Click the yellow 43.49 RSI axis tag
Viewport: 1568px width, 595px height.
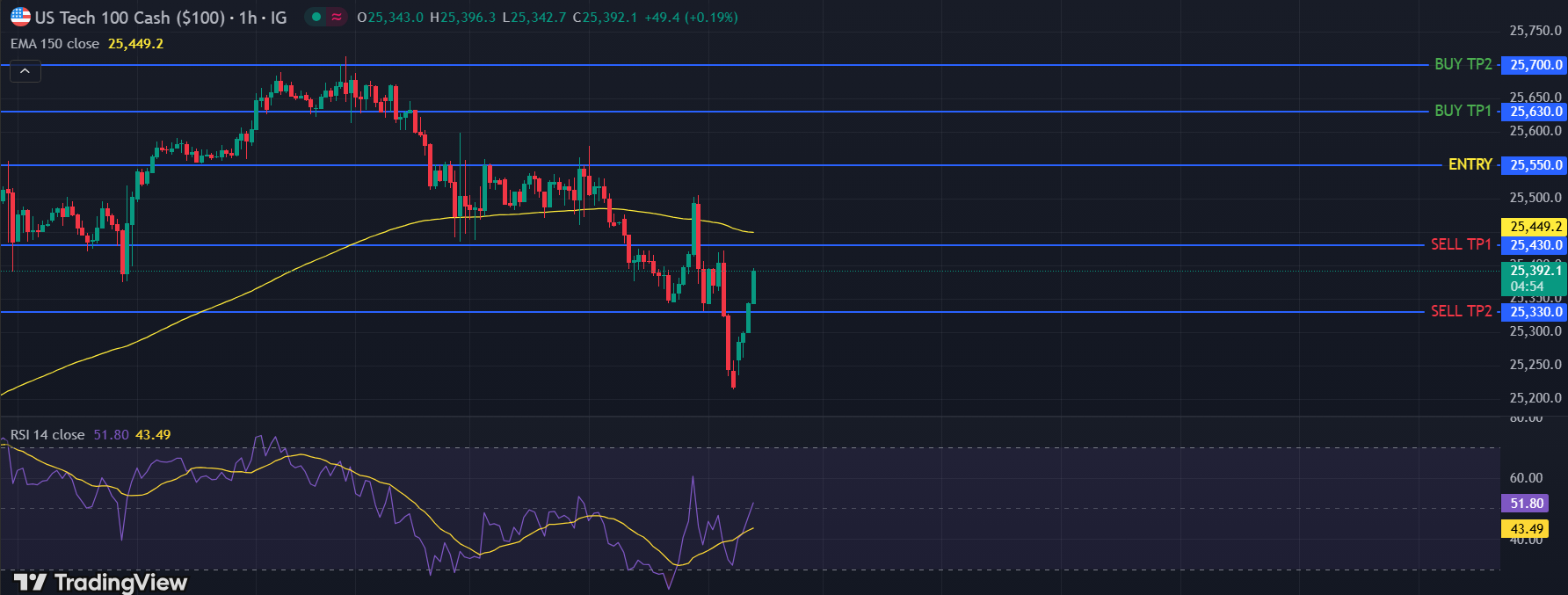pyautogui.click(x=1526, y=529)
